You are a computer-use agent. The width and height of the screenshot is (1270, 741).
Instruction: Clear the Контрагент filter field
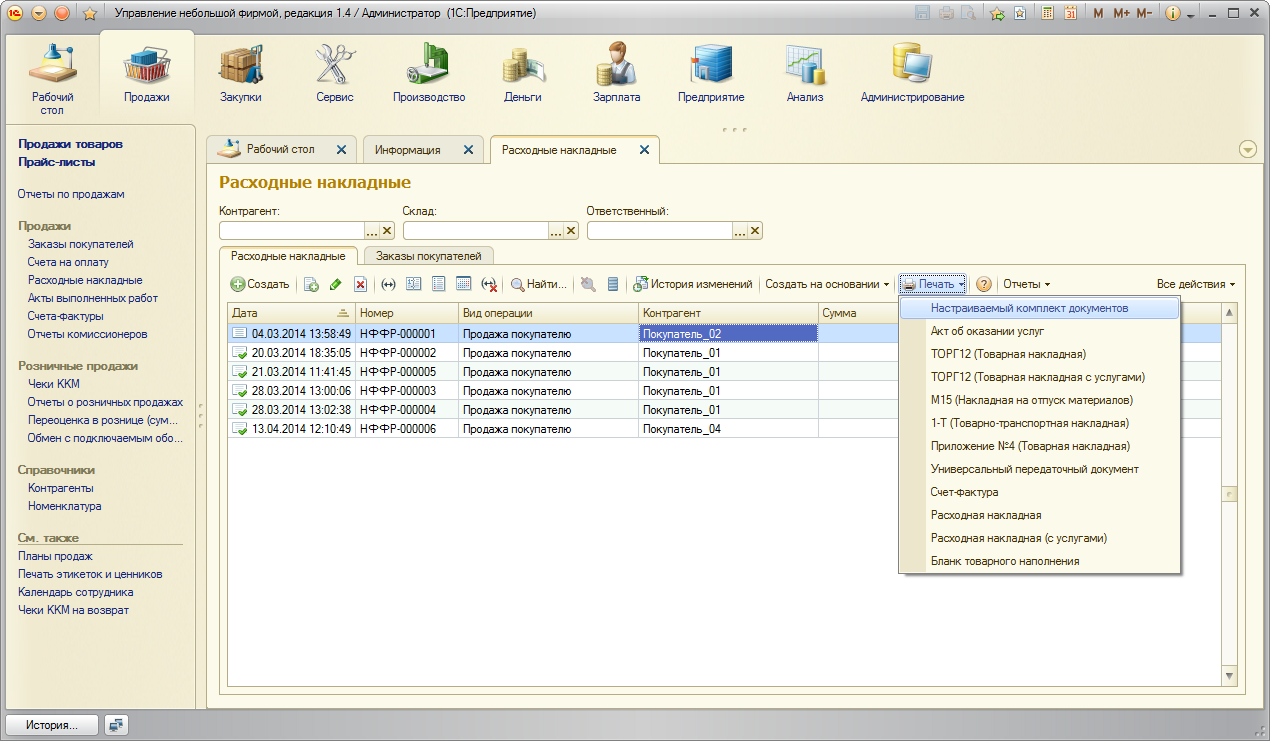(x=387, y=231)
